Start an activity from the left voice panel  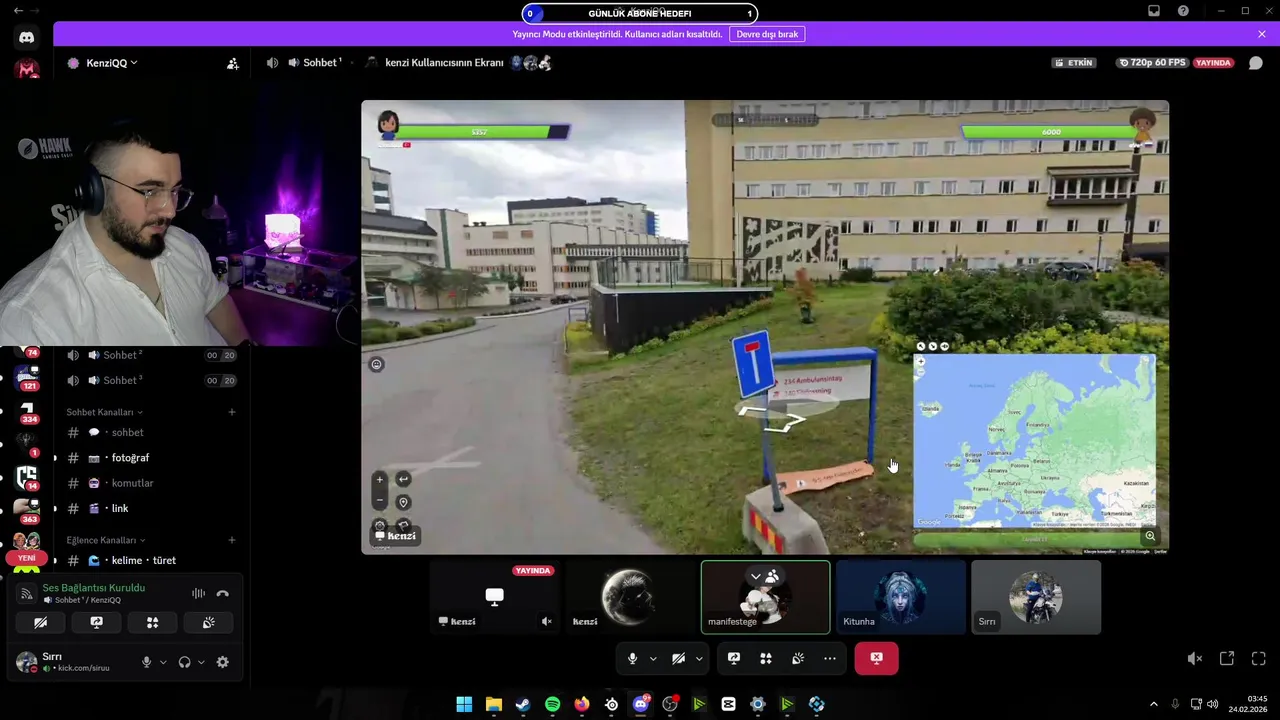pyautogui.click(x=152, y=622)
